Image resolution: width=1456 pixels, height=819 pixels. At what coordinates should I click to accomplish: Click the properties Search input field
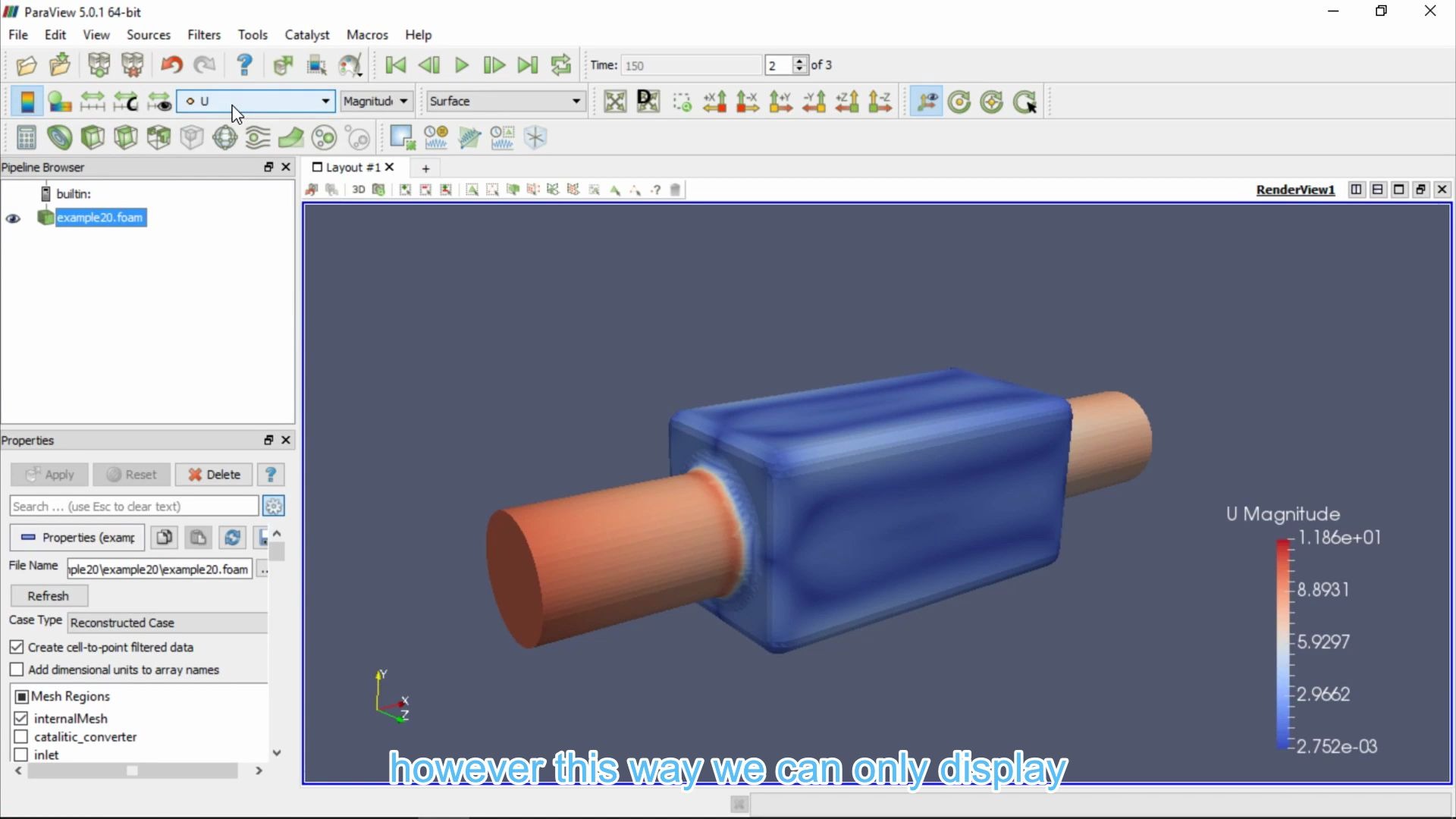coord(133,506)
